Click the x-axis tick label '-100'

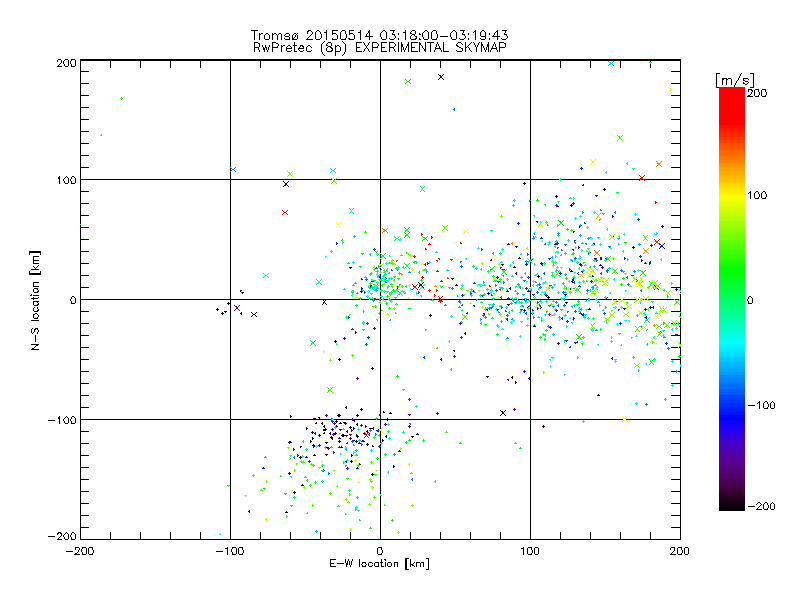click(230, 551)
